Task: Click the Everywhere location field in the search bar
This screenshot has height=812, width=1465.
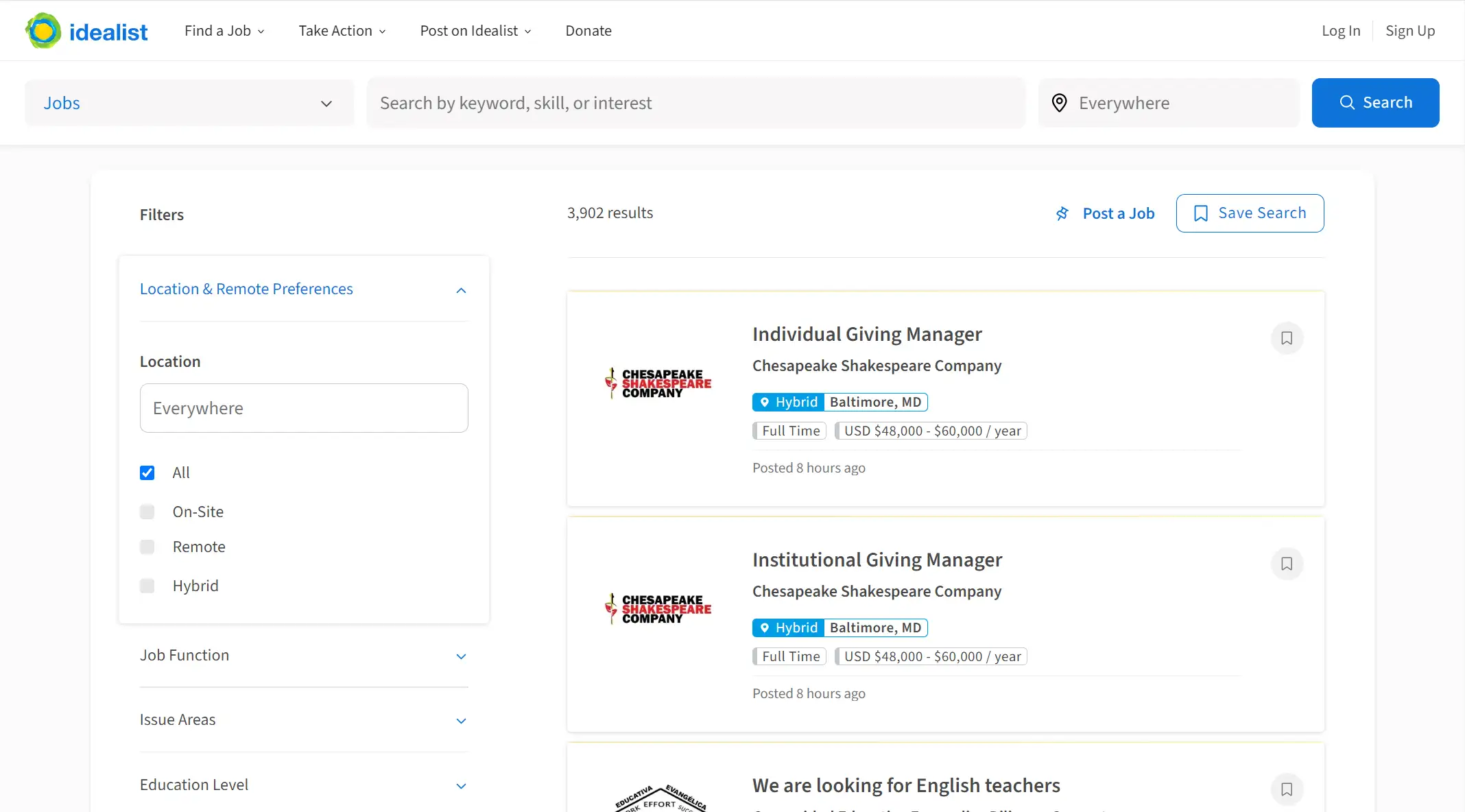Action: tap(1169, 103)
